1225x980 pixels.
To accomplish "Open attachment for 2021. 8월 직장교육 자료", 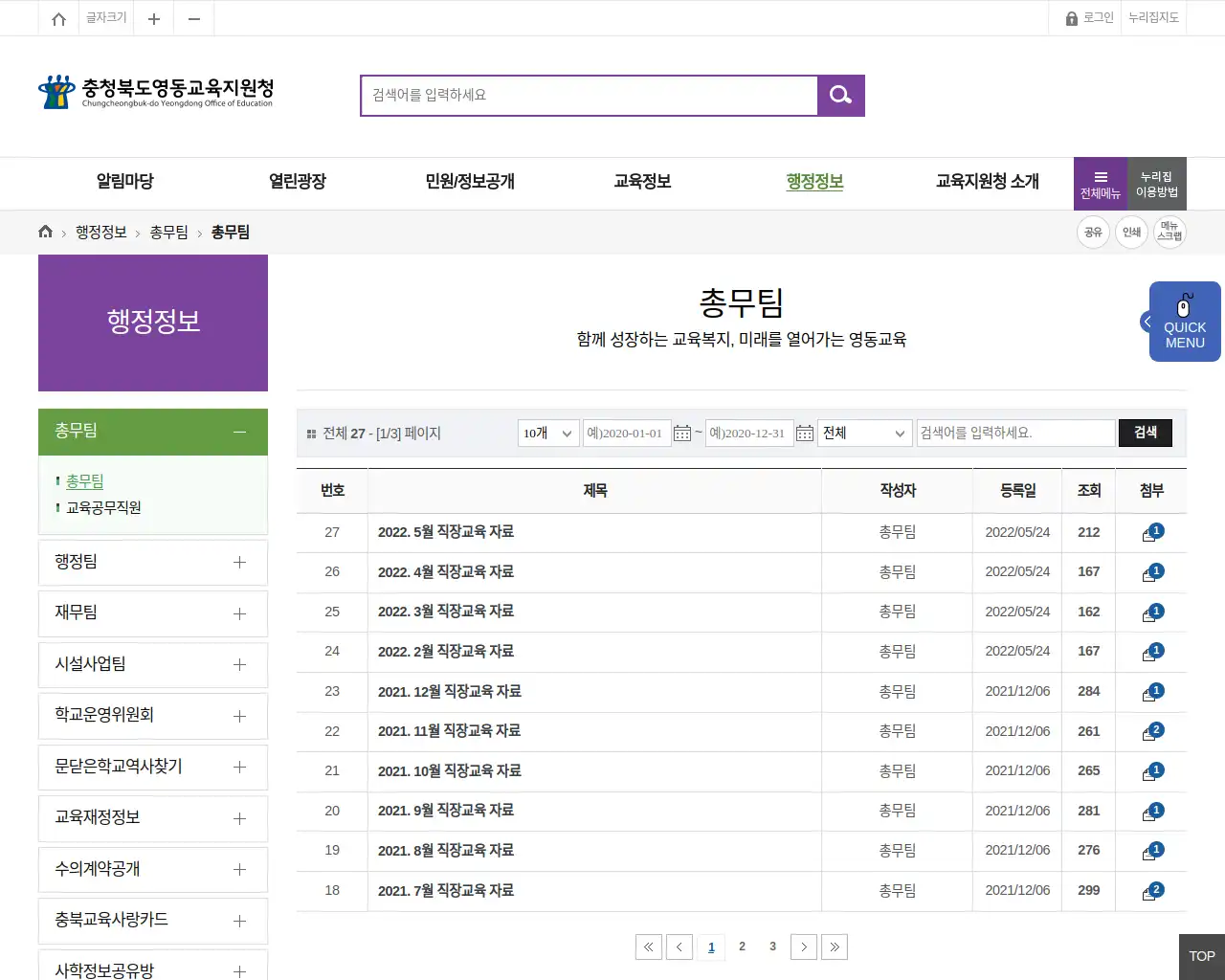I will [1152, 851].
